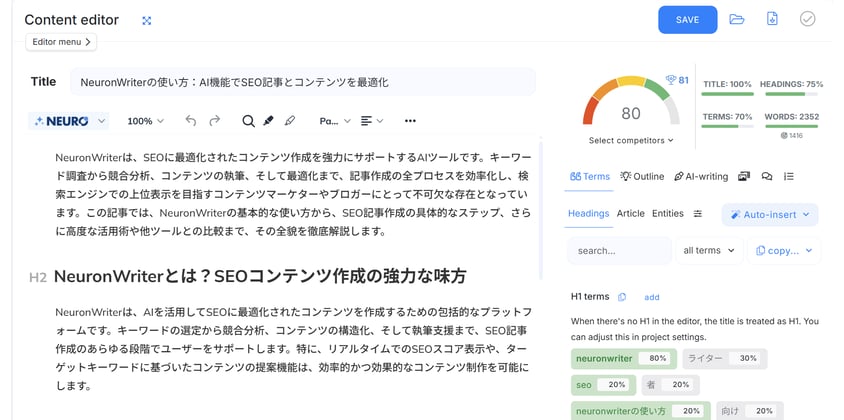Screen dimensions: 844x420
Task: Click the neuronwriter 80% term chip
Action: 623,359
